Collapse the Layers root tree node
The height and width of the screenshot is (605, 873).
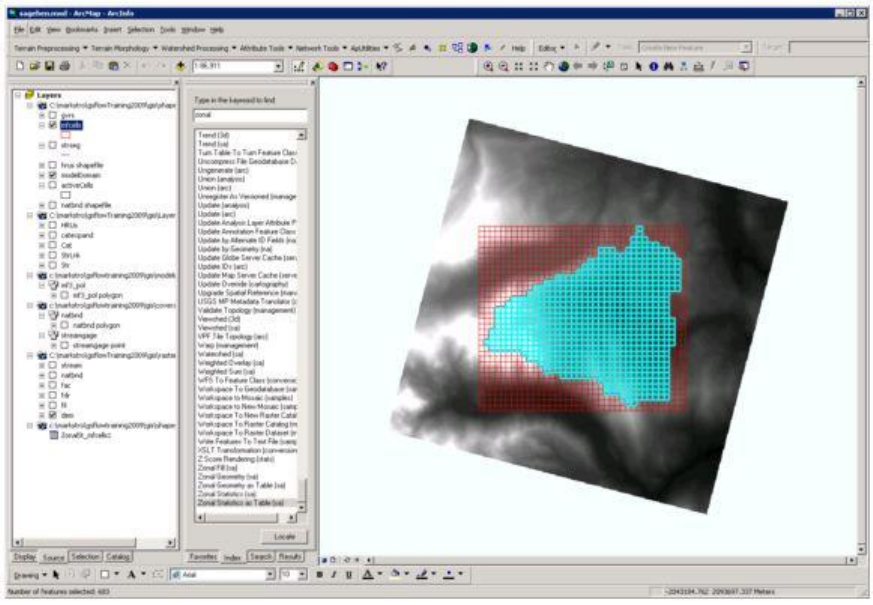point(18,95)
